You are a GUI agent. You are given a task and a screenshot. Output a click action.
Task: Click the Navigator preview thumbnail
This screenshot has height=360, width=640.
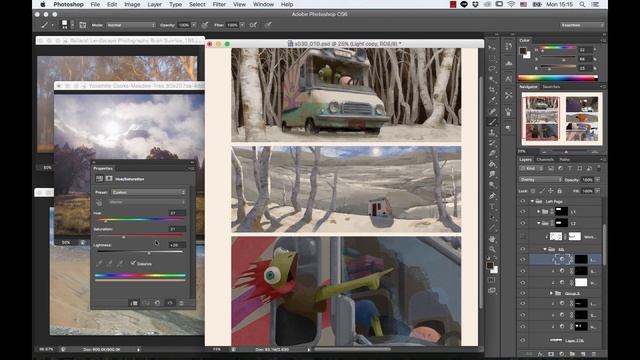click(x=561, y=118)
